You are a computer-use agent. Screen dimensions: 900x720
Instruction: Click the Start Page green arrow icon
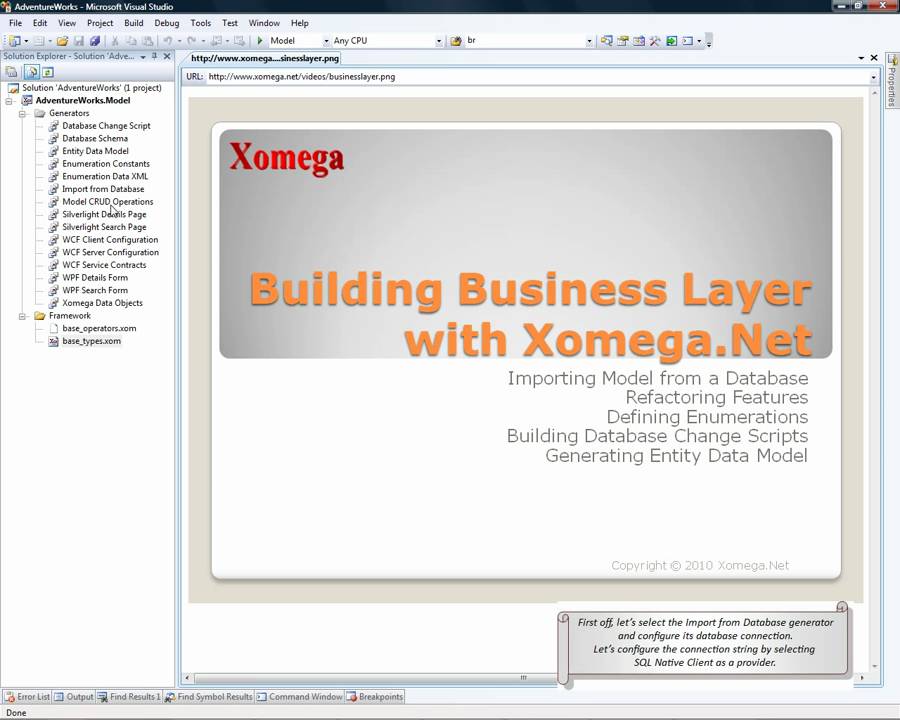click(x=671, y=41)
